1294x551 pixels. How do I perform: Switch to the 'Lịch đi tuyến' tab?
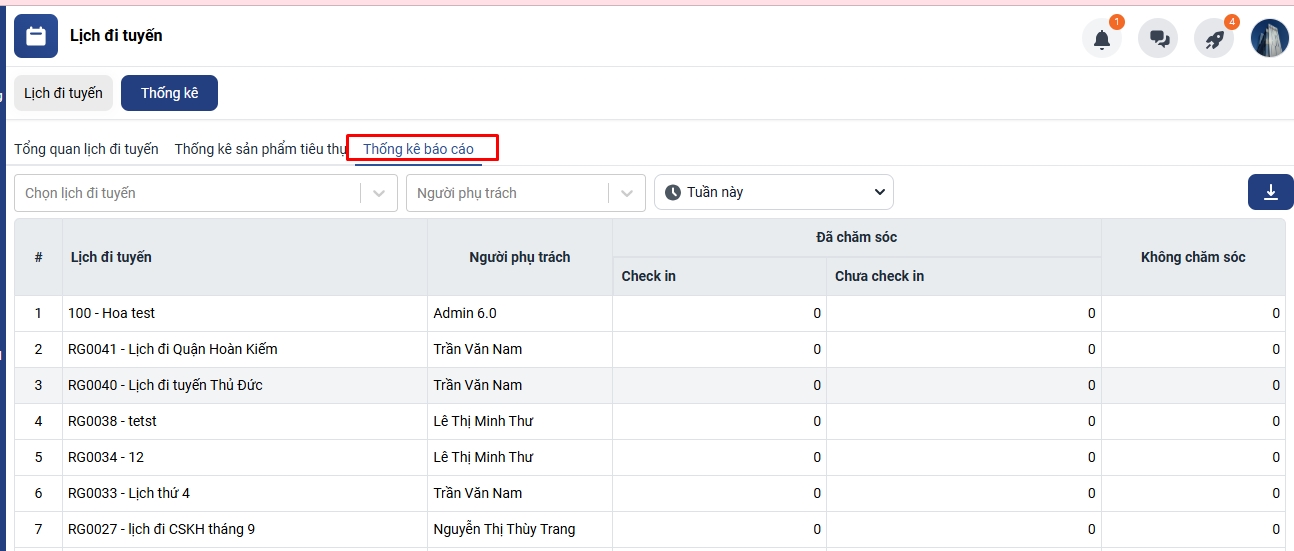pos(63,93)
